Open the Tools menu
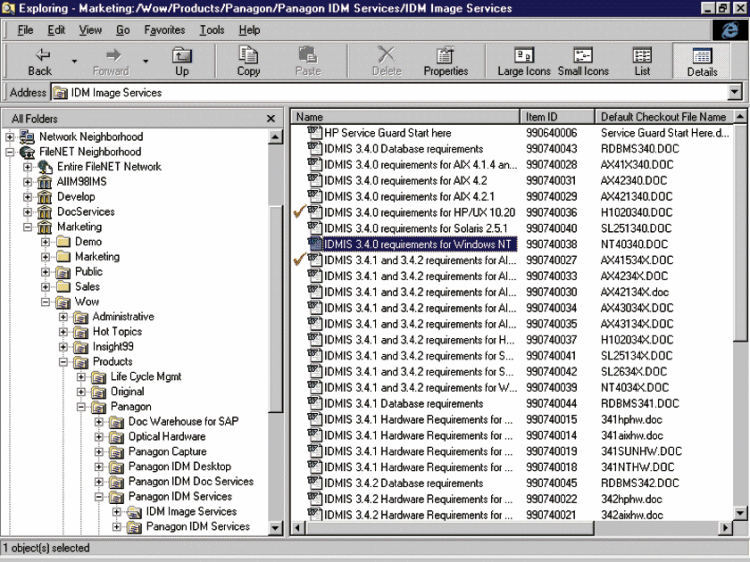The height and width of the screenshot is (562, 750). 211,30
